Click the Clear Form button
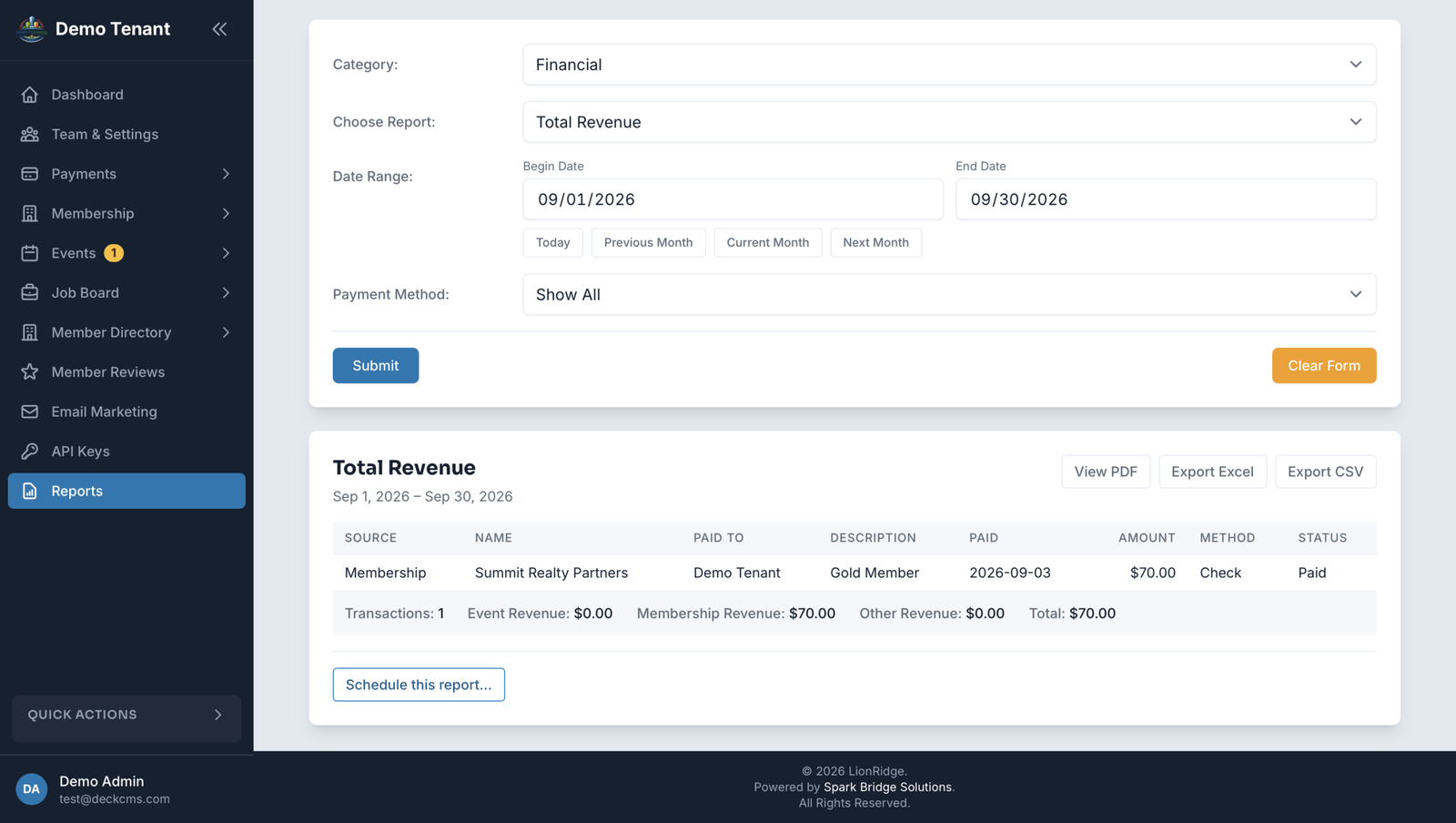 1324,365
